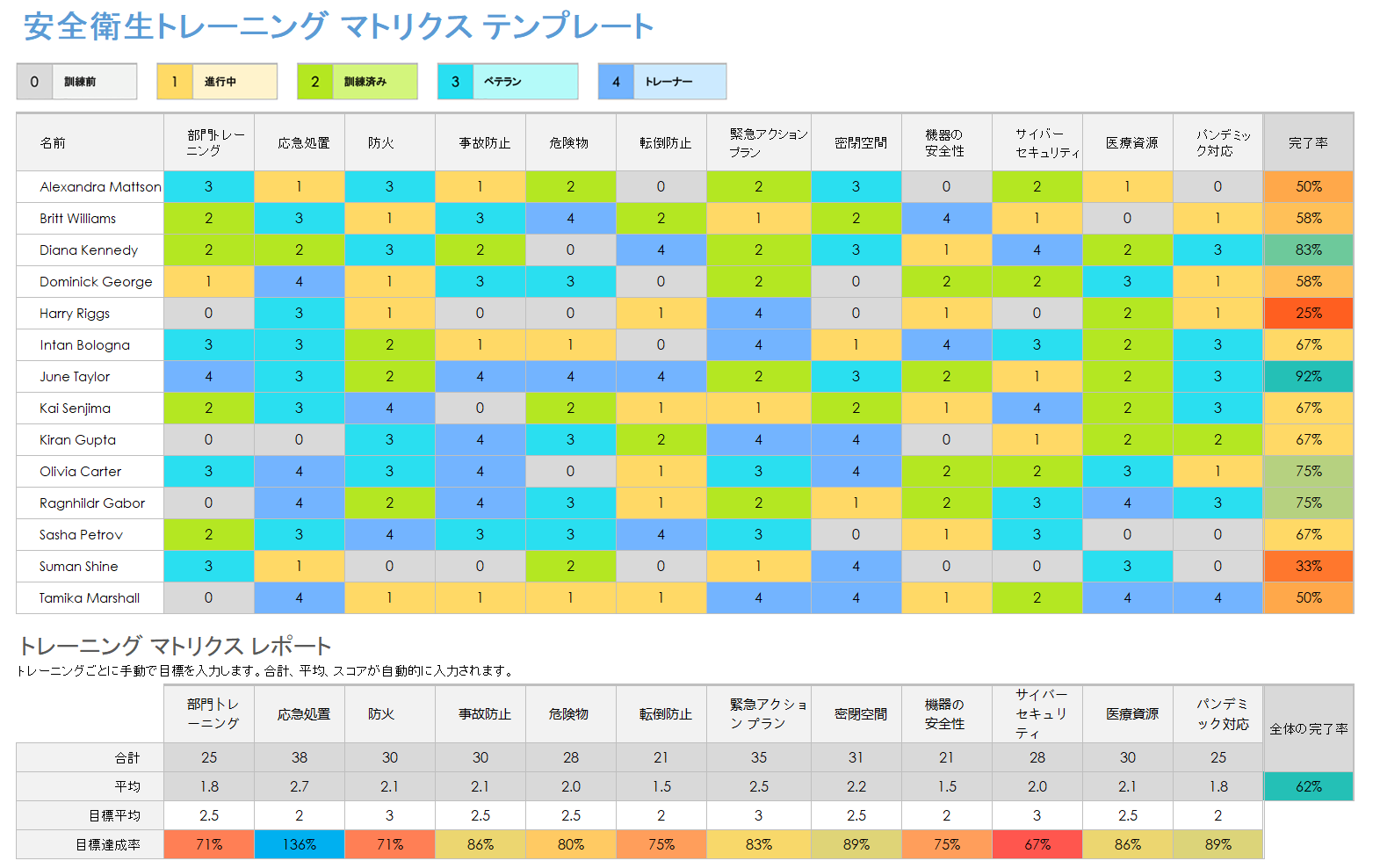This screenshot has height=868, width=1380.
Task: Select the 平均 row label
Action: (x=90, y=786)
